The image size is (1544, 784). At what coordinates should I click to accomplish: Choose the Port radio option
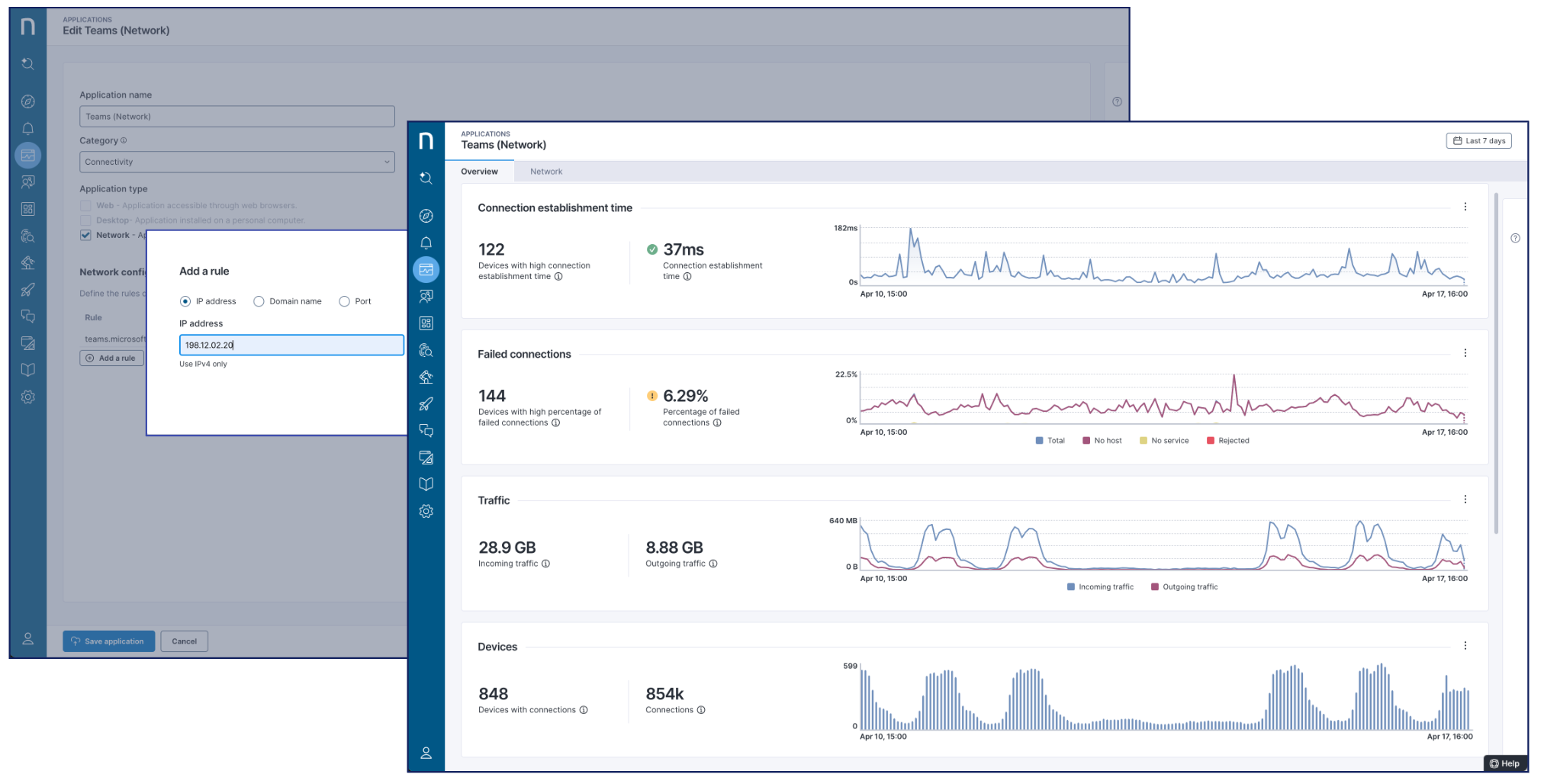[345, 302]
